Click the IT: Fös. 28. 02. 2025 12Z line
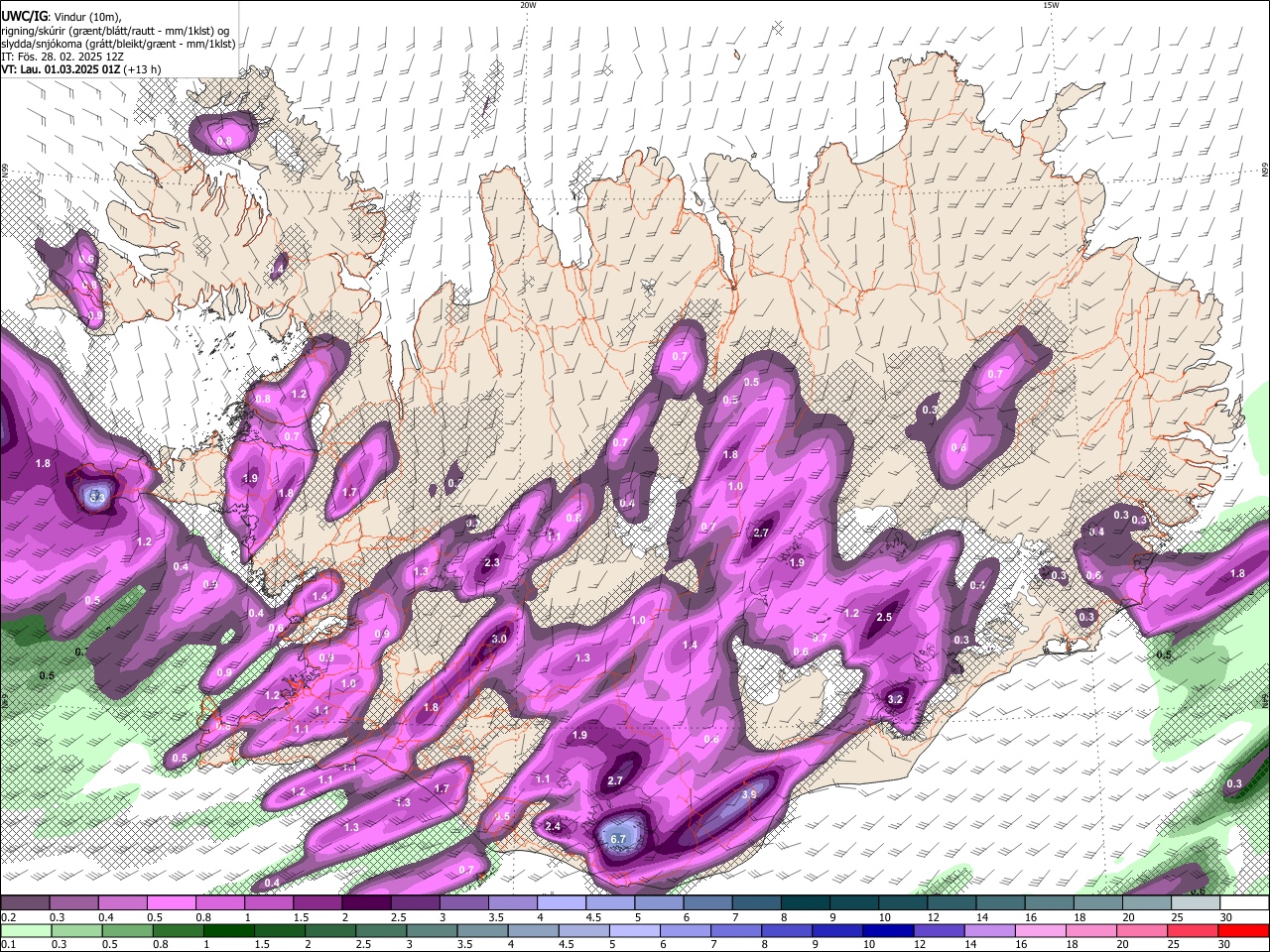The height and width of the screenshot is (952, 1270). pos(63,57)
